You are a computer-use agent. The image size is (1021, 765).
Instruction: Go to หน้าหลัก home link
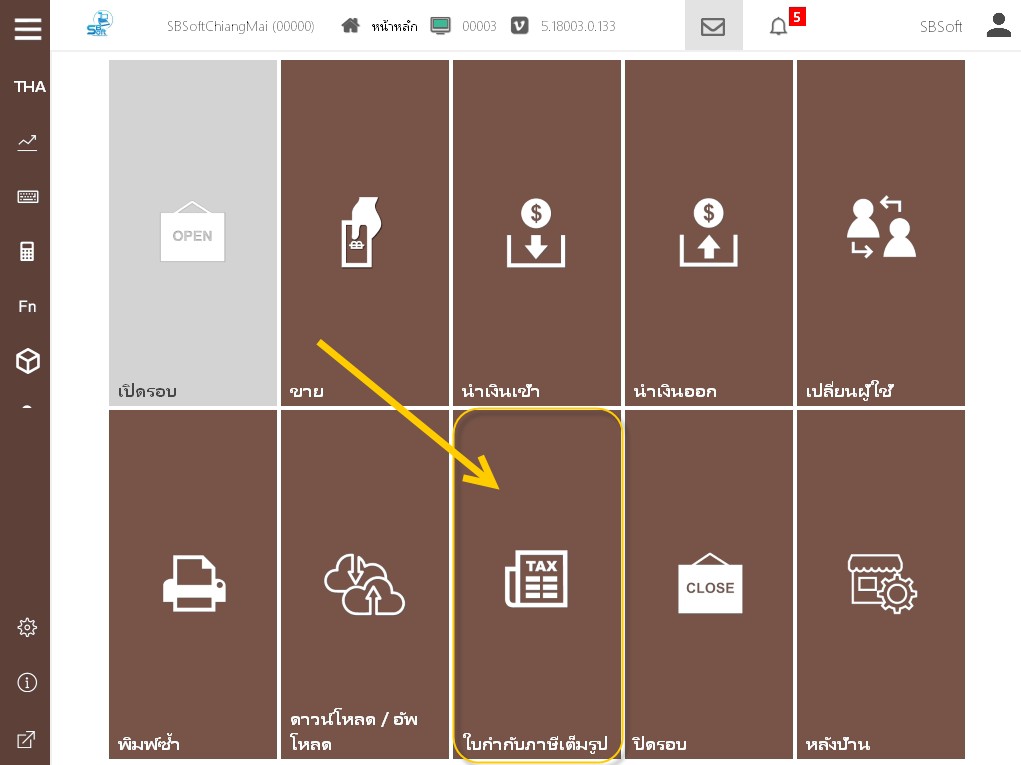[379, 27]
